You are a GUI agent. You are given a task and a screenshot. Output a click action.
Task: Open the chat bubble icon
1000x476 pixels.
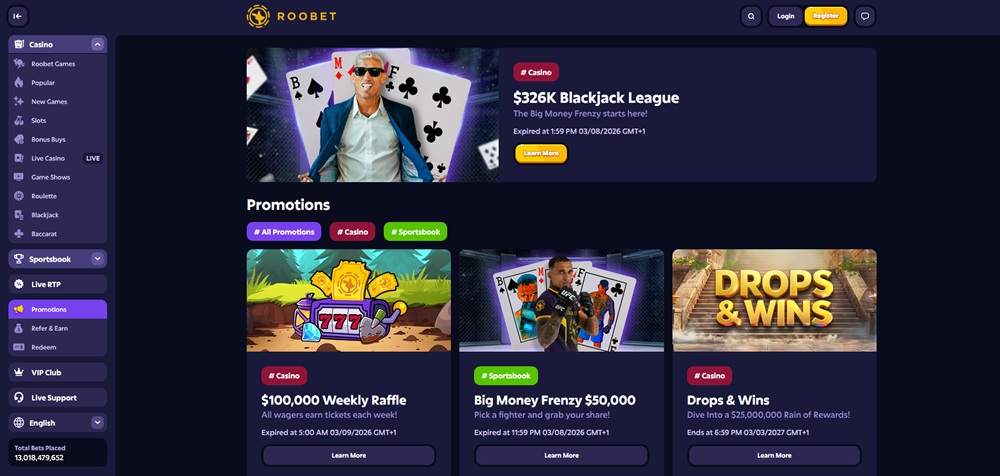click(x=865, y=16)
